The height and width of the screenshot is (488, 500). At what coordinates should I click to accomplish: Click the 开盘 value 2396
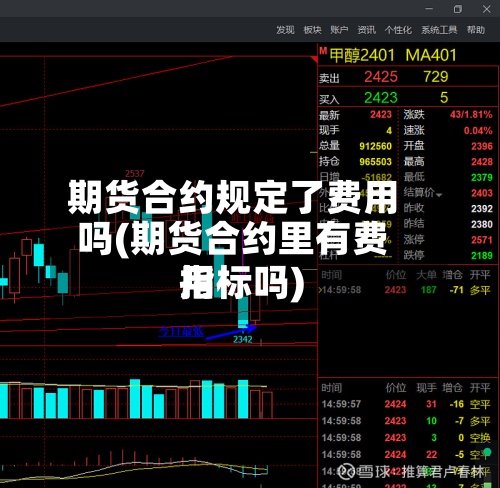(x=482, y=146)
